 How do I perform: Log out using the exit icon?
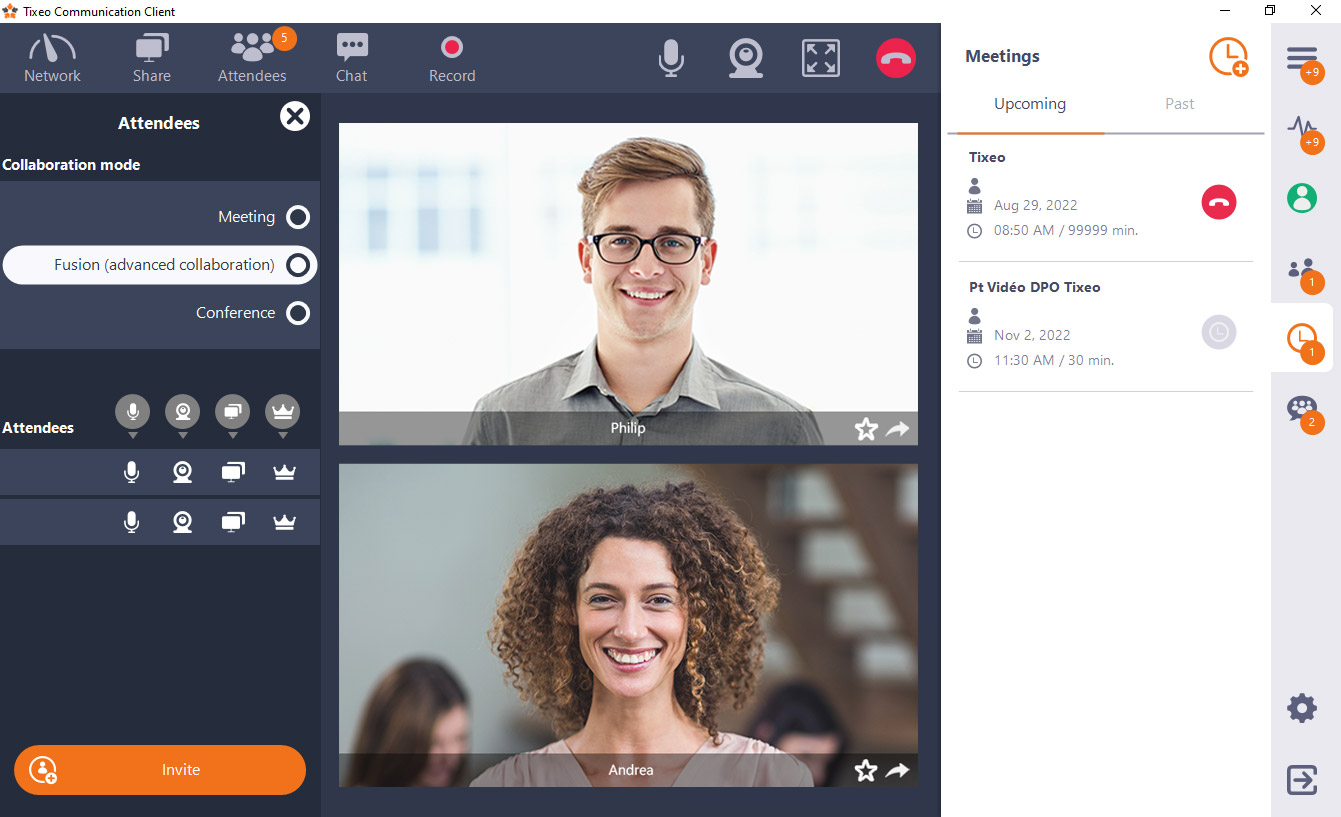pyautogui.click(x=1302, y=779)
